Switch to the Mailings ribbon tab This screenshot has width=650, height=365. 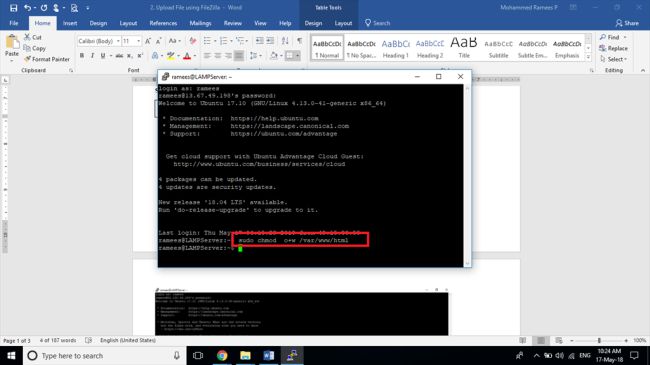200,23
